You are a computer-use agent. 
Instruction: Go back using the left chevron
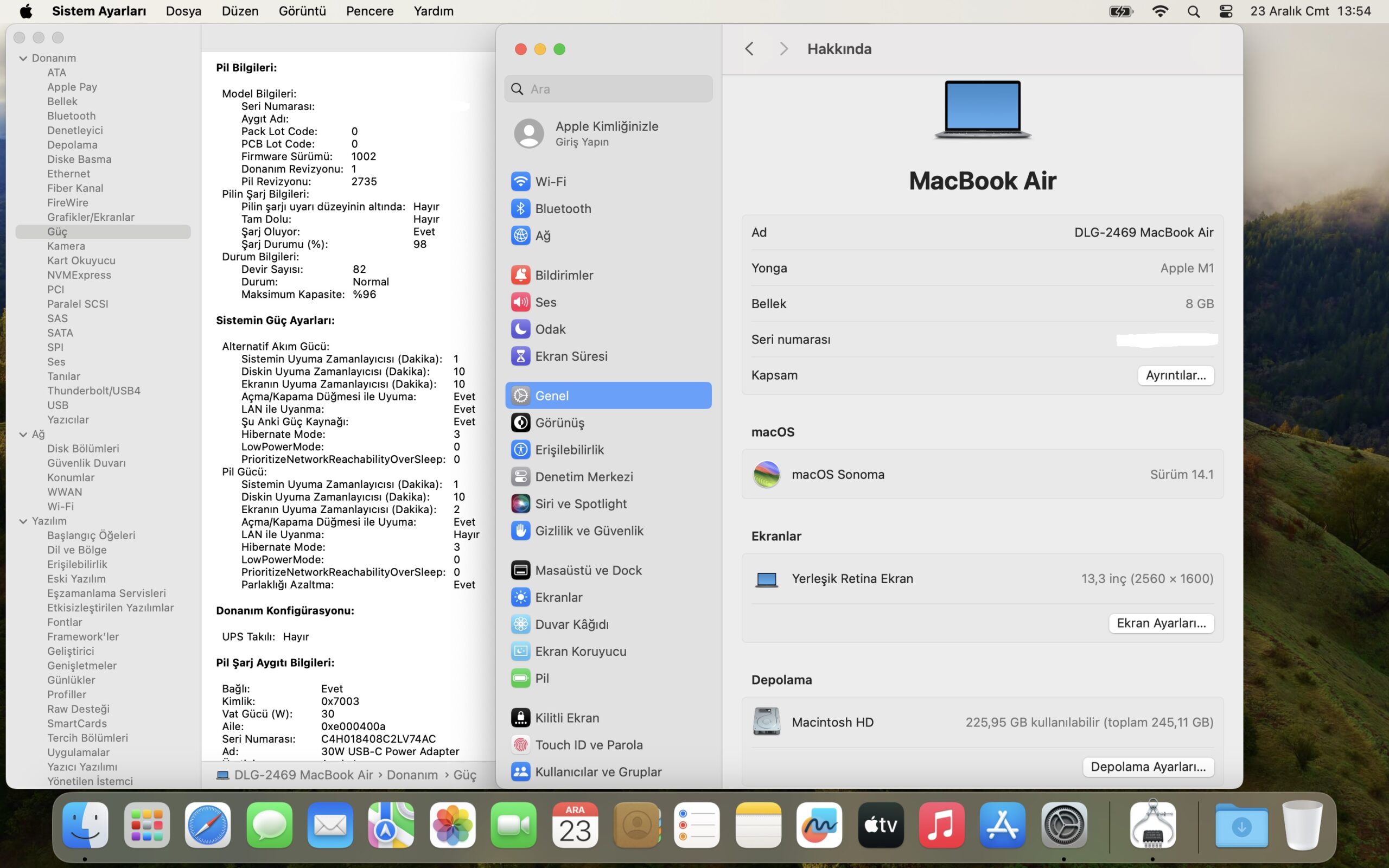749,49
